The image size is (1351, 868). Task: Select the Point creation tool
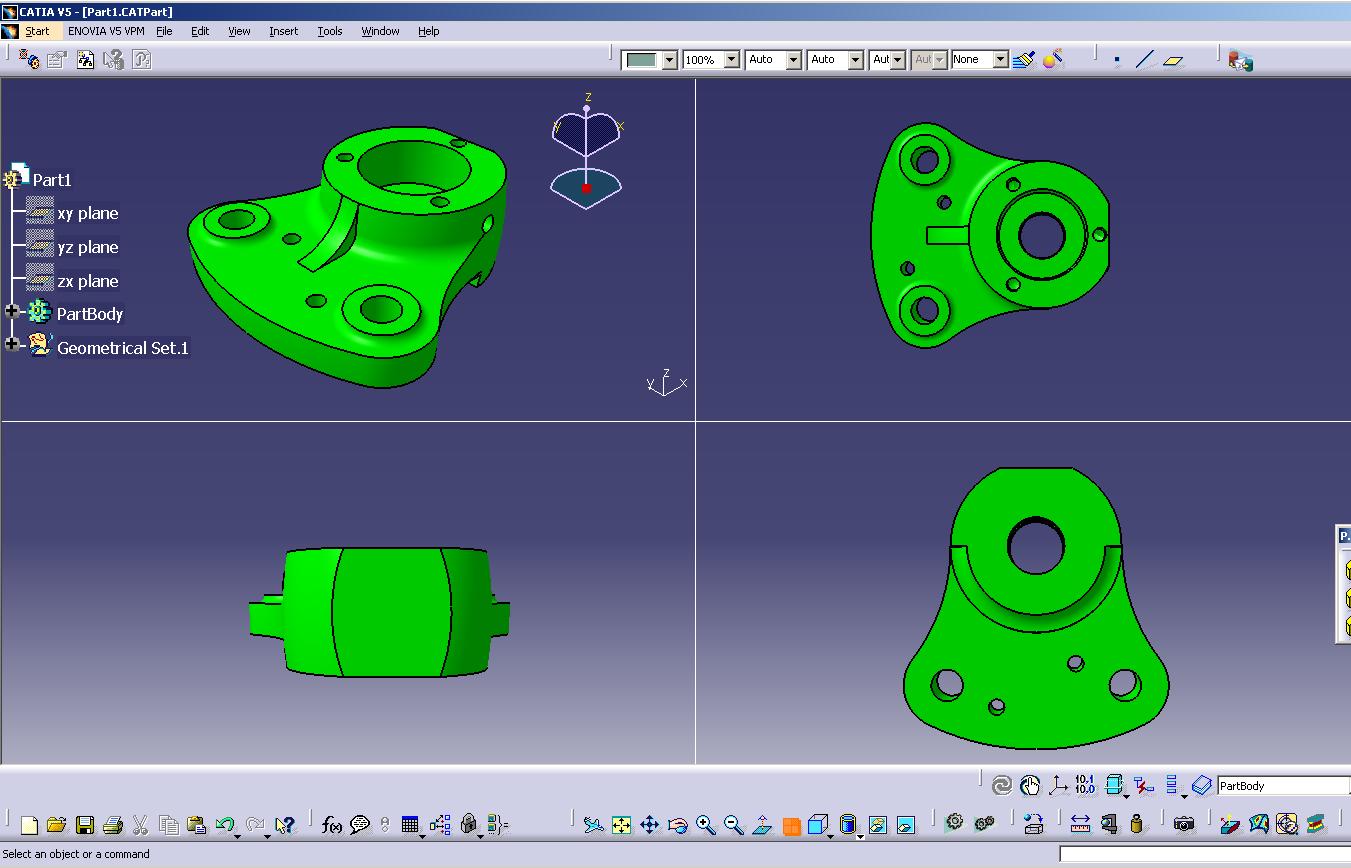pyautogui.click(x=1117, y=60)
